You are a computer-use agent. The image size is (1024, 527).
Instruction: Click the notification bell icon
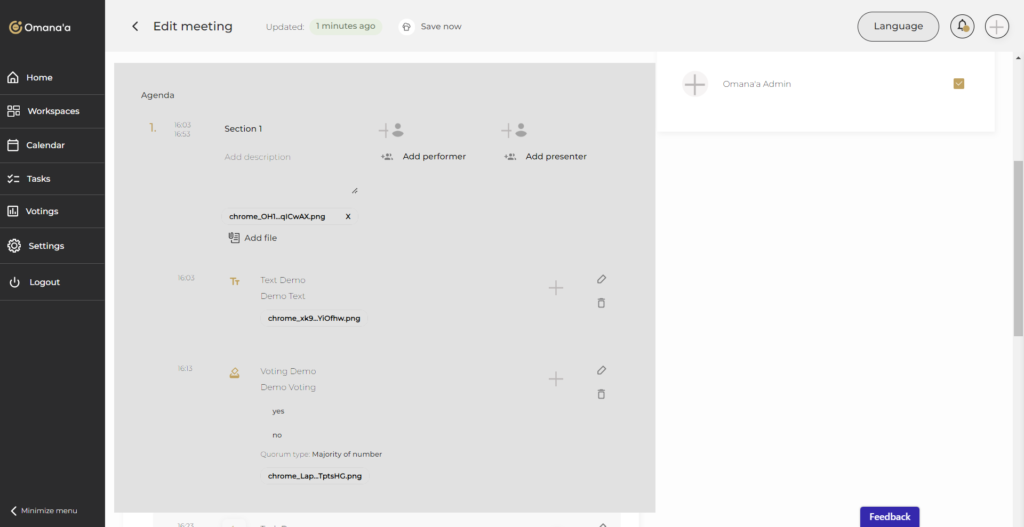tap(962, 26)
